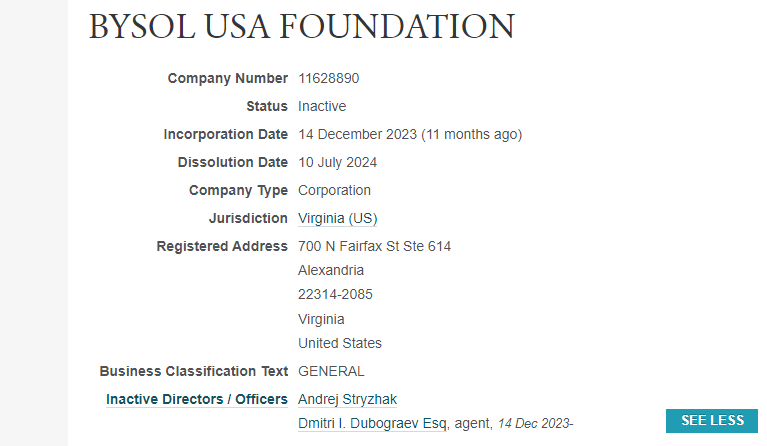Open the Virginia (US) jurisdiction link

point(337,218)
